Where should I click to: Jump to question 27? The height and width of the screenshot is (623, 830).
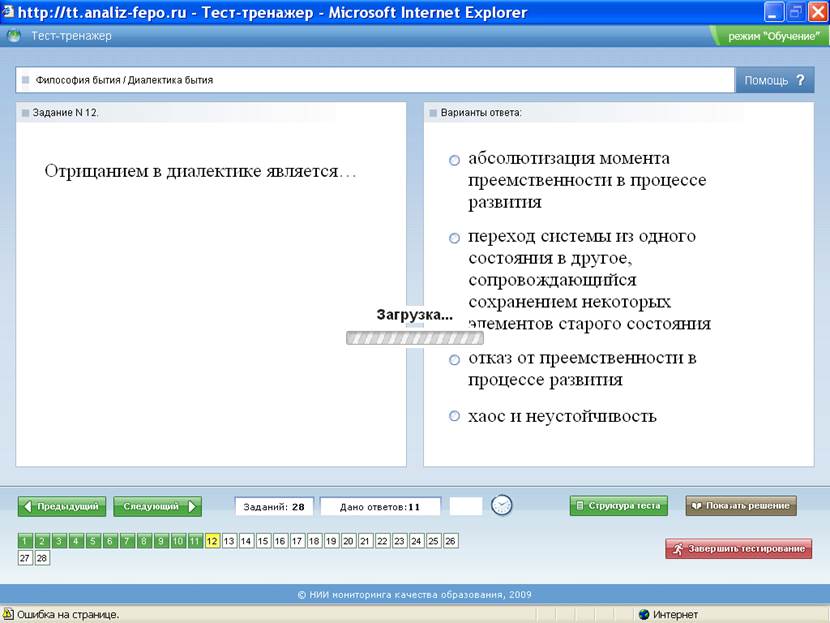coord(25,558)
